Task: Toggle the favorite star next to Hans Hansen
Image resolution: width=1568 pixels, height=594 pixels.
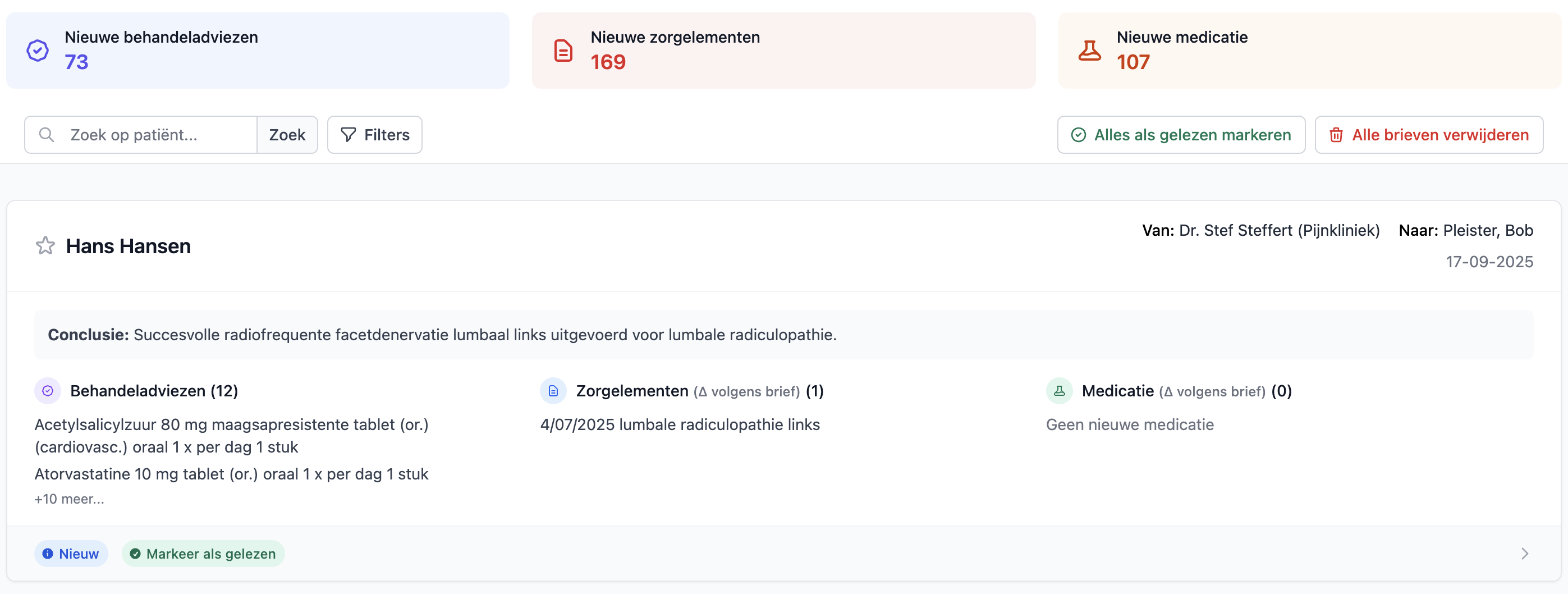Action: 44,245
